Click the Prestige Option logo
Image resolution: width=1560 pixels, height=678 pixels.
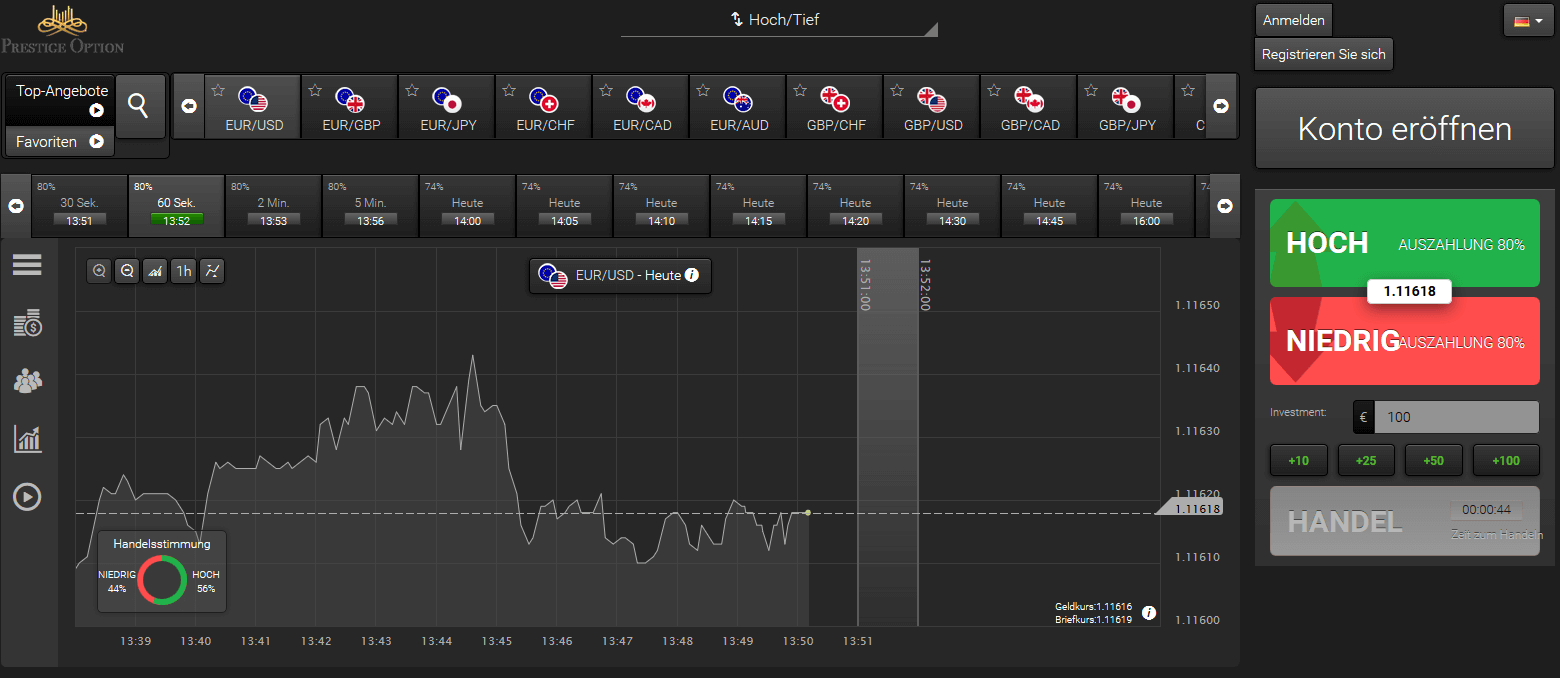pos(62,29)
